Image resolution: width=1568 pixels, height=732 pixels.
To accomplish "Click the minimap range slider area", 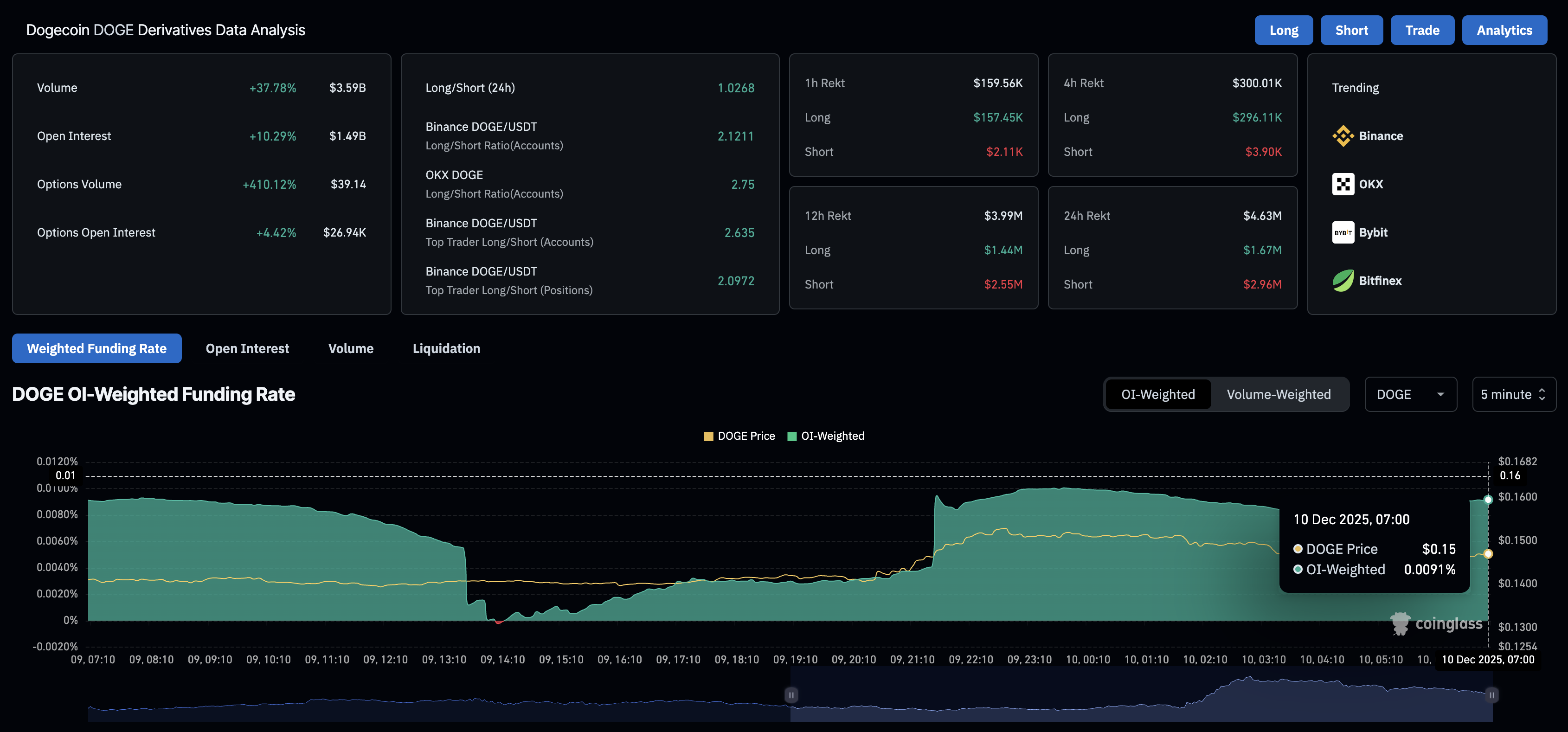I will pos(1141,694).
